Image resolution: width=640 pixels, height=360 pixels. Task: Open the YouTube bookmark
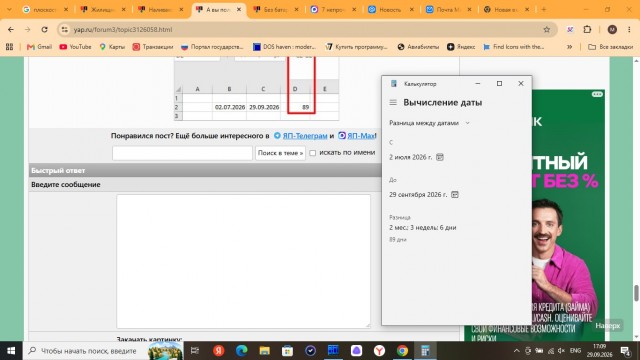tap(76, 47)
